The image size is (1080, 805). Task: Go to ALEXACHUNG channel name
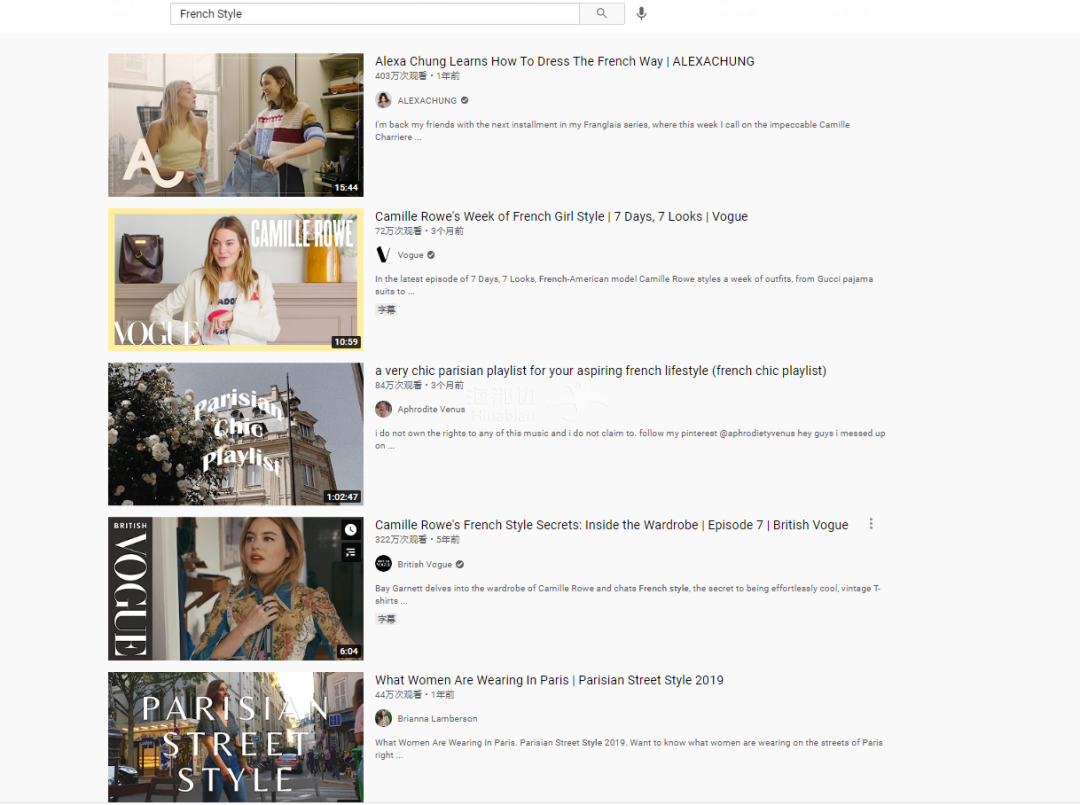pos(427,101)
